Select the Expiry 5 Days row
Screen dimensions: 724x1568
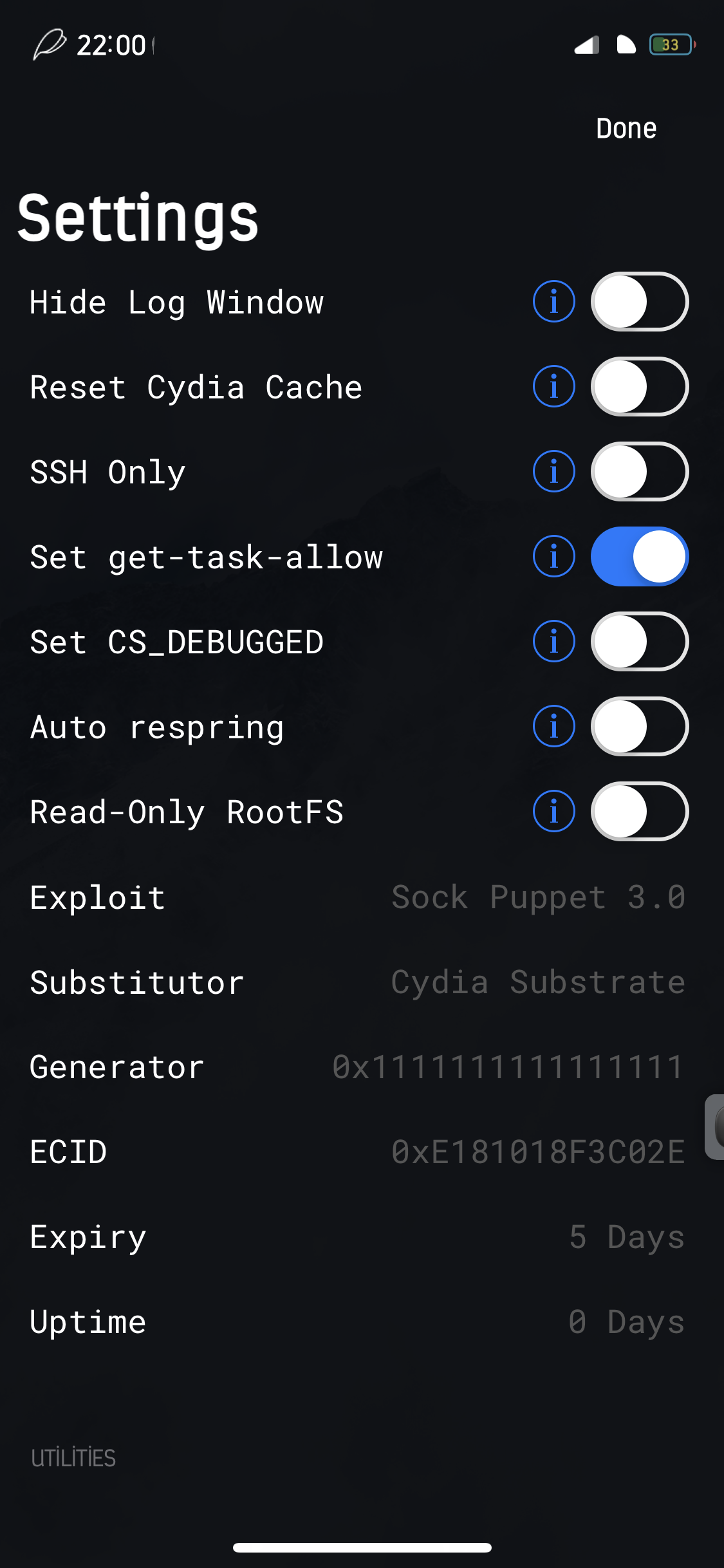pos(362,1237)
